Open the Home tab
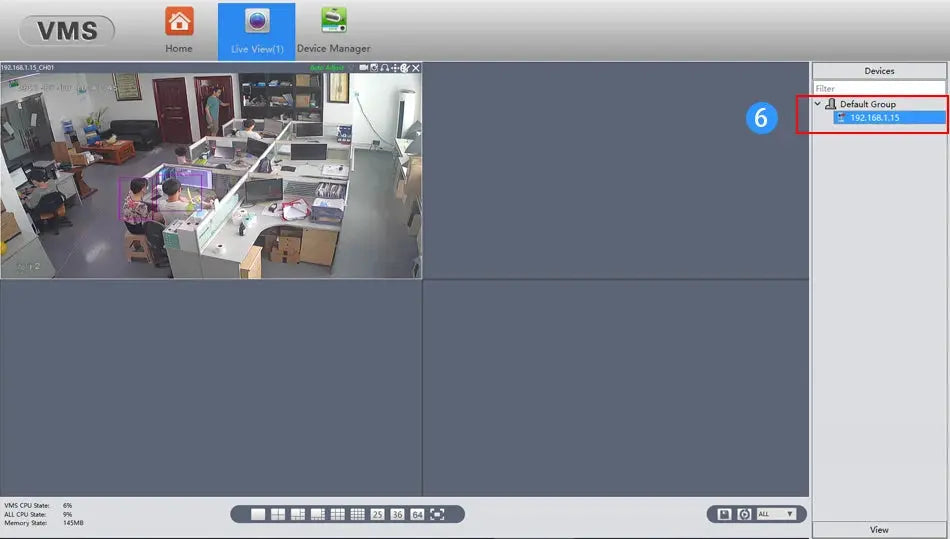This screenshot has height=539, width=950. 179,30
